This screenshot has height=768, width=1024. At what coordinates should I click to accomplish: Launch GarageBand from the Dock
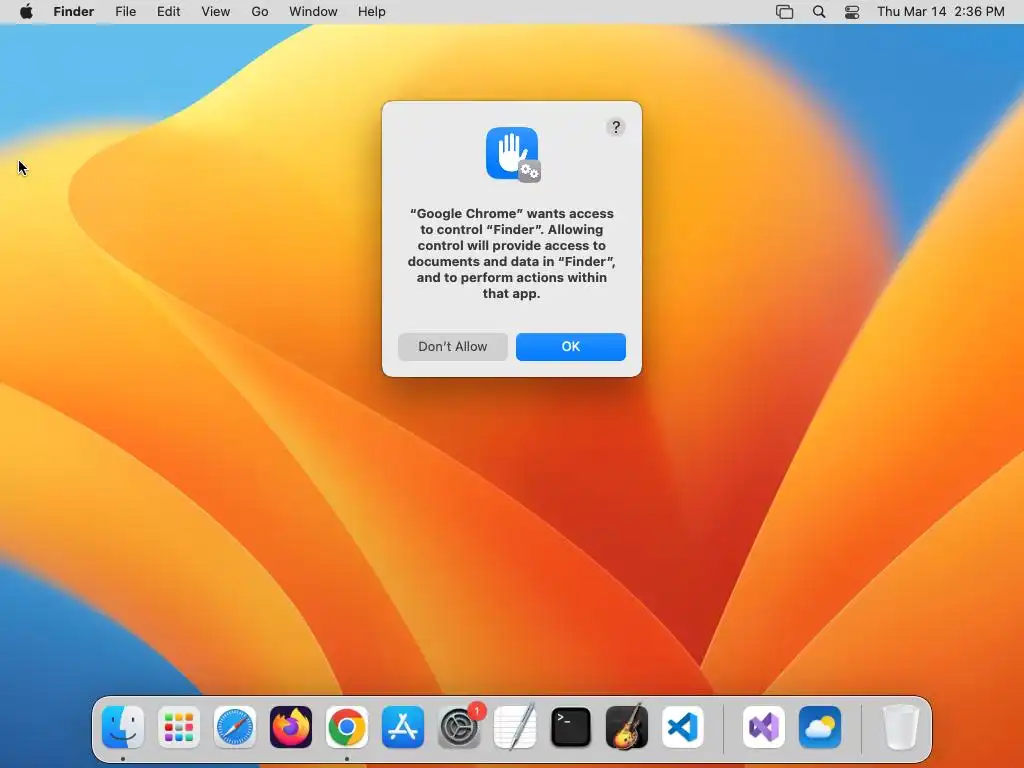pos(627,727)
